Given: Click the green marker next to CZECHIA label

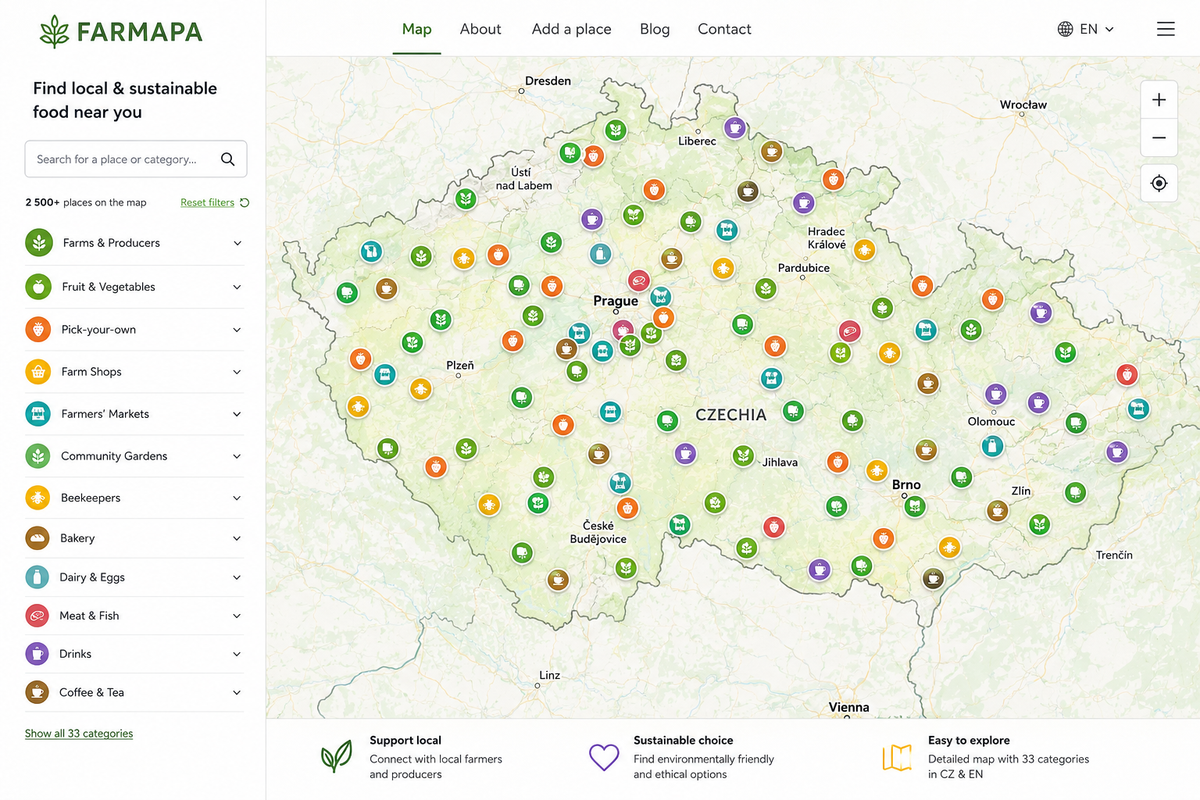Looking at the screenshot, I should 794,411.
